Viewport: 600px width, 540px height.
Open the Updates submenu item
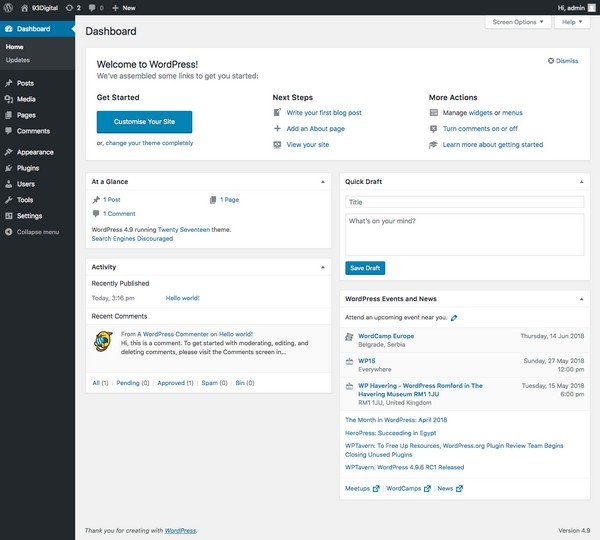tap(18, 60)
